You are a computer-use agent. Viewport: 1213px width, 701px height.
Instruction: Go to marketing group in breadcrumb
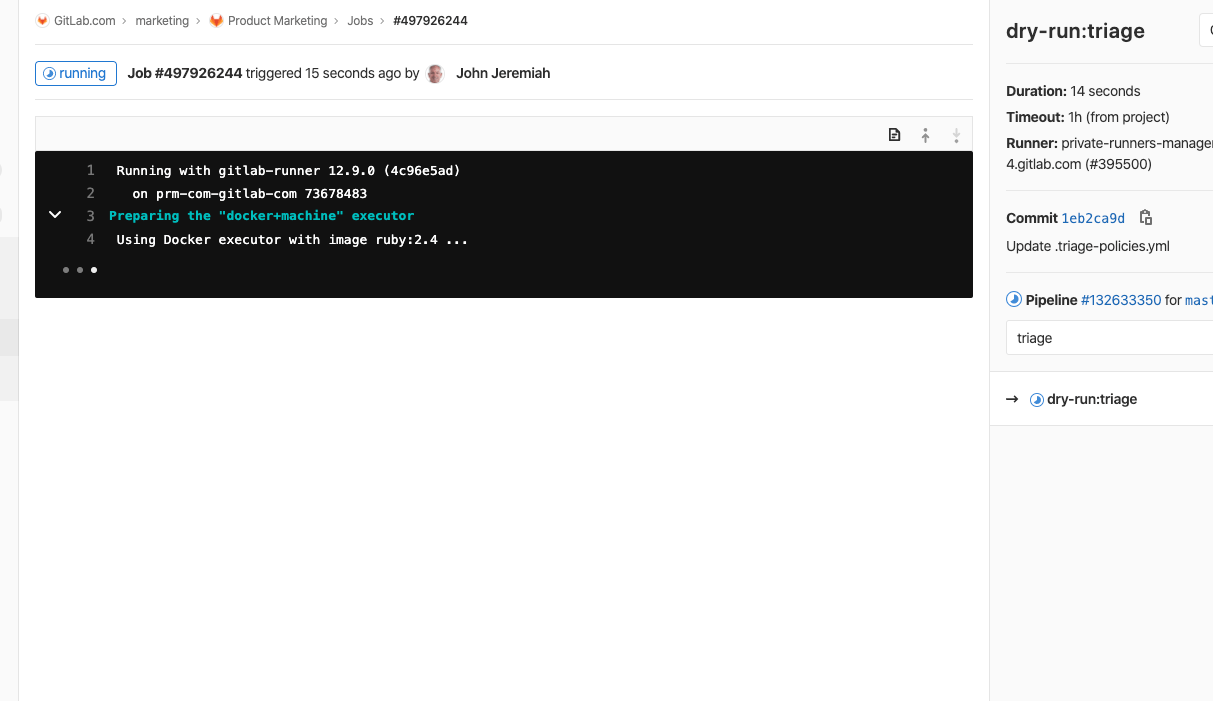(x=161, y=21)
